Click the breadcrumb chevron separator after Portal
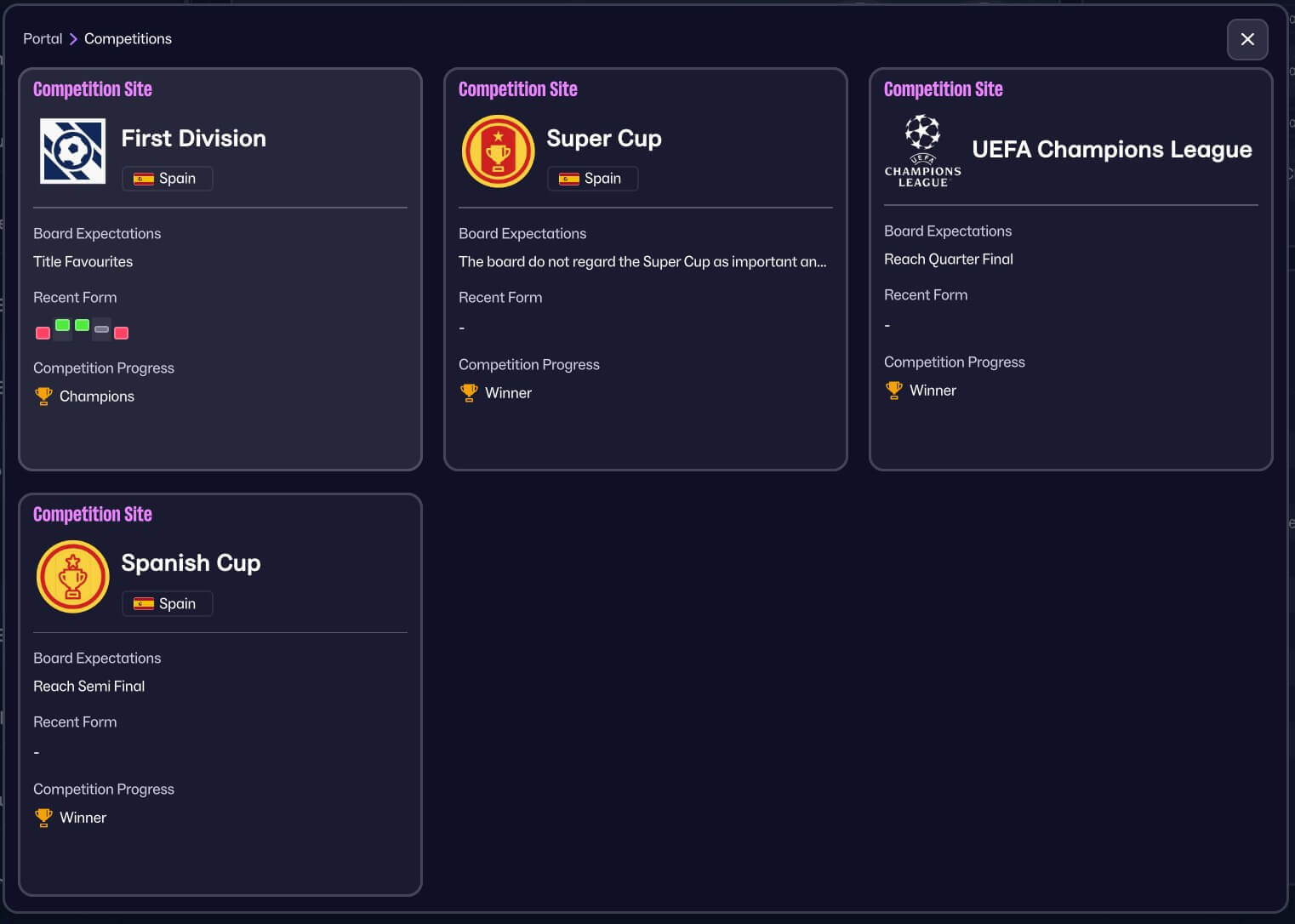The width and height of the screenshot is (1295, 924). pos(73,39)
